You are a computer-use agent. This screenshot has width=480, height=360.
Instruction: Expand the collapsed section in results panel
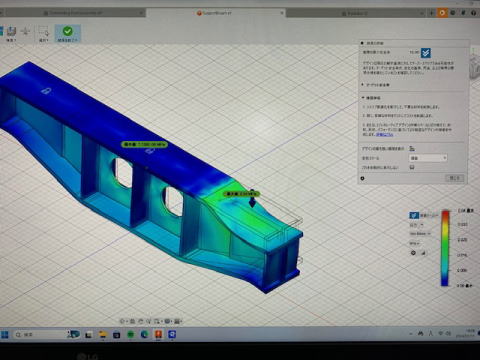click(x=376, y=85)
